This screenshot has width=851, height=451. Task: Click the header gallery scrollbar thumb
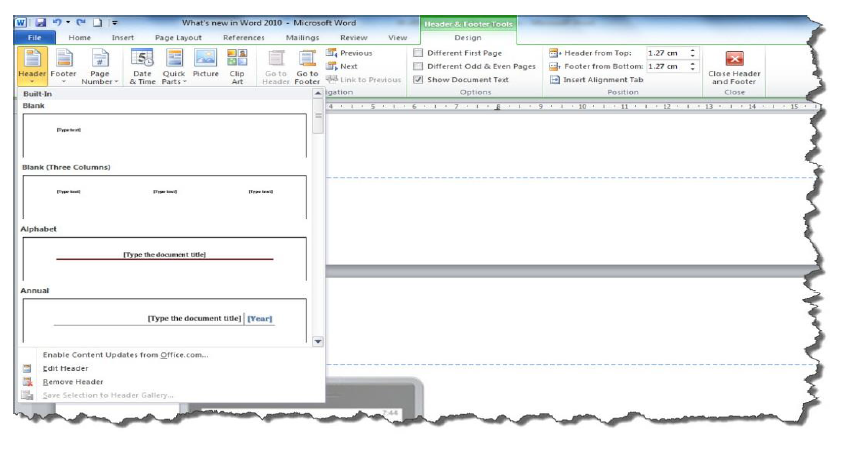pyautogui.click(x=318, y=116)
